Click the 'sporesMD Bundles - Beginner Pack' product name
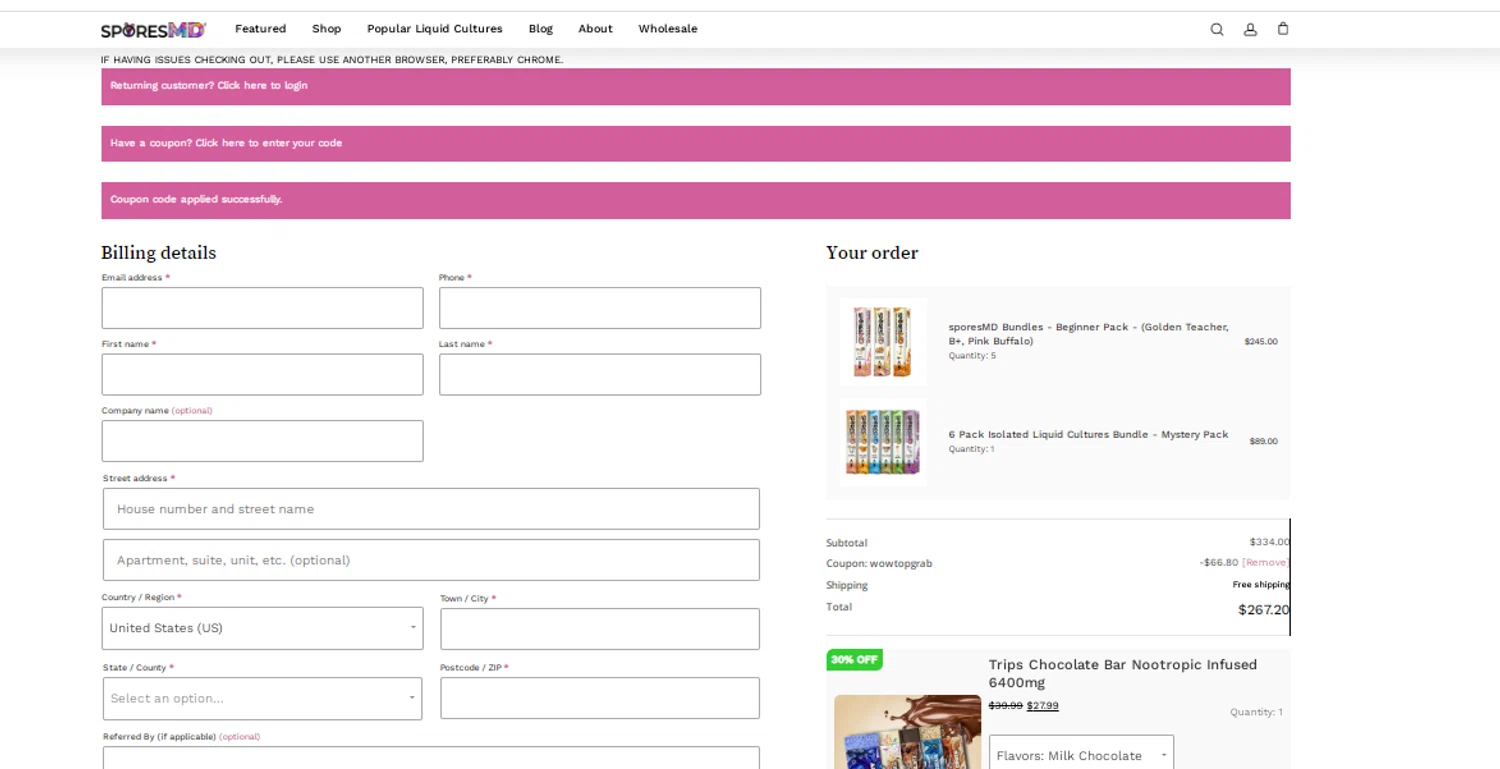 (x=1088, y=334)
